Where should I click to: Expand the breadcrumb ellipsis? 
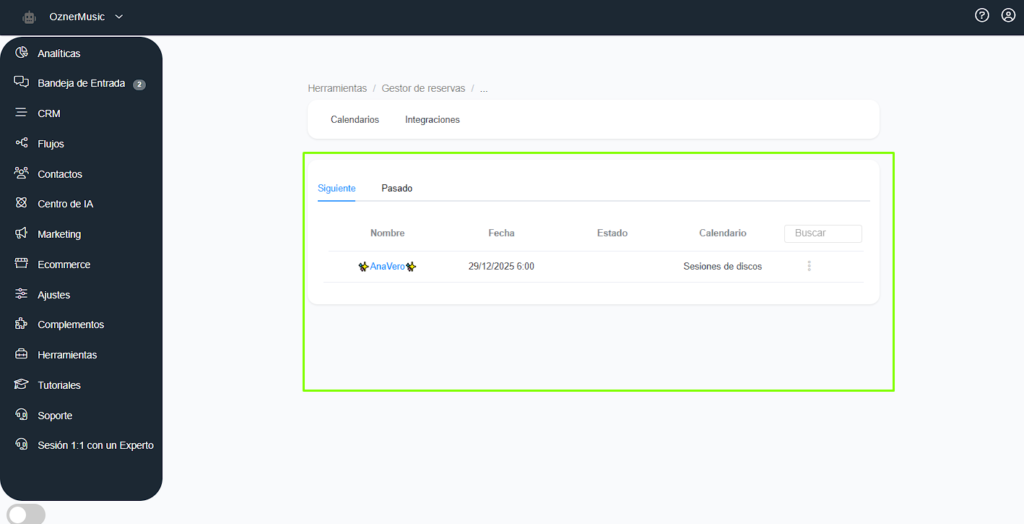coord(484,88)
